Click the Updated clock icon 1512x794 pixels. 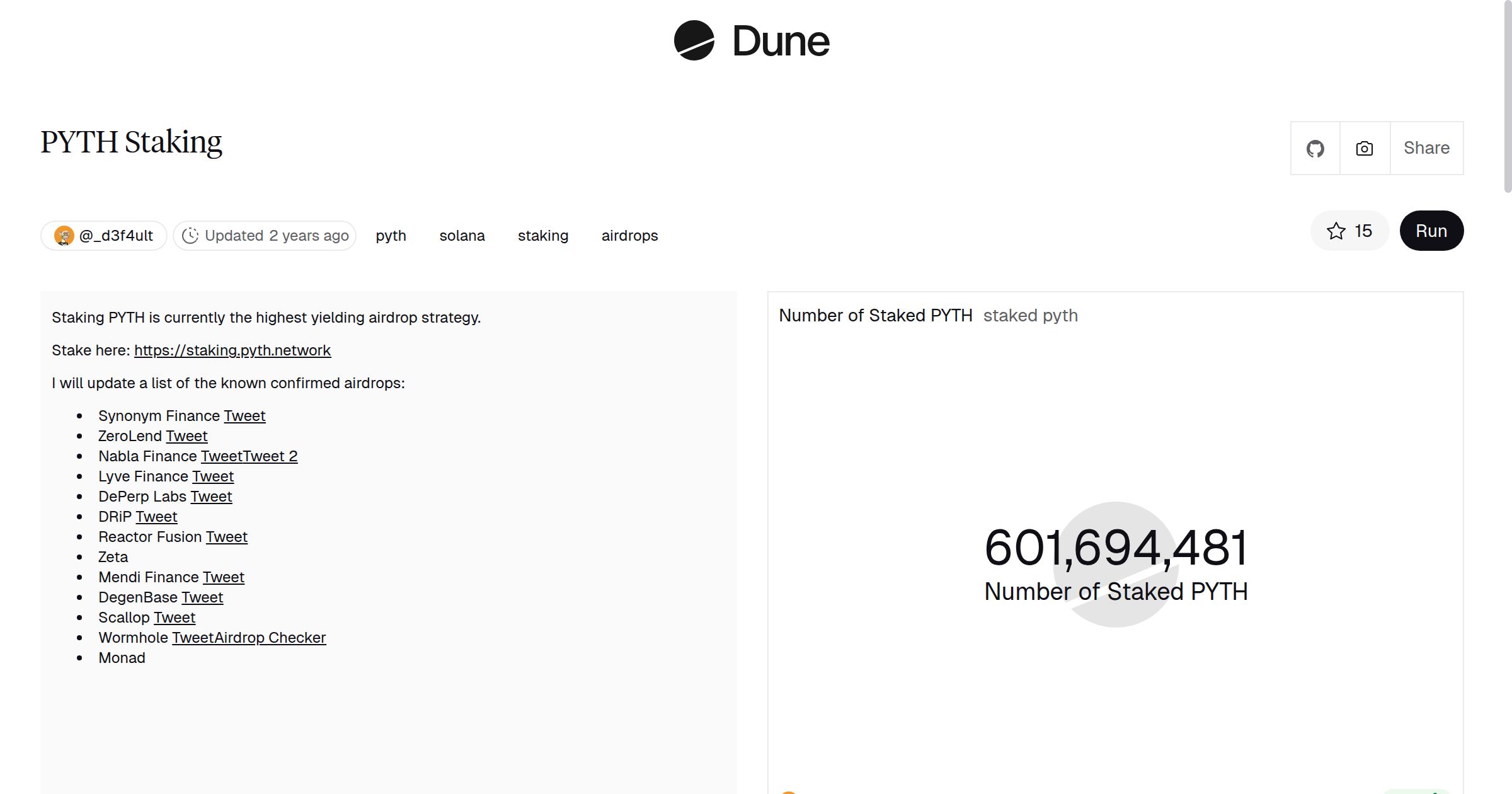point(190,236)
